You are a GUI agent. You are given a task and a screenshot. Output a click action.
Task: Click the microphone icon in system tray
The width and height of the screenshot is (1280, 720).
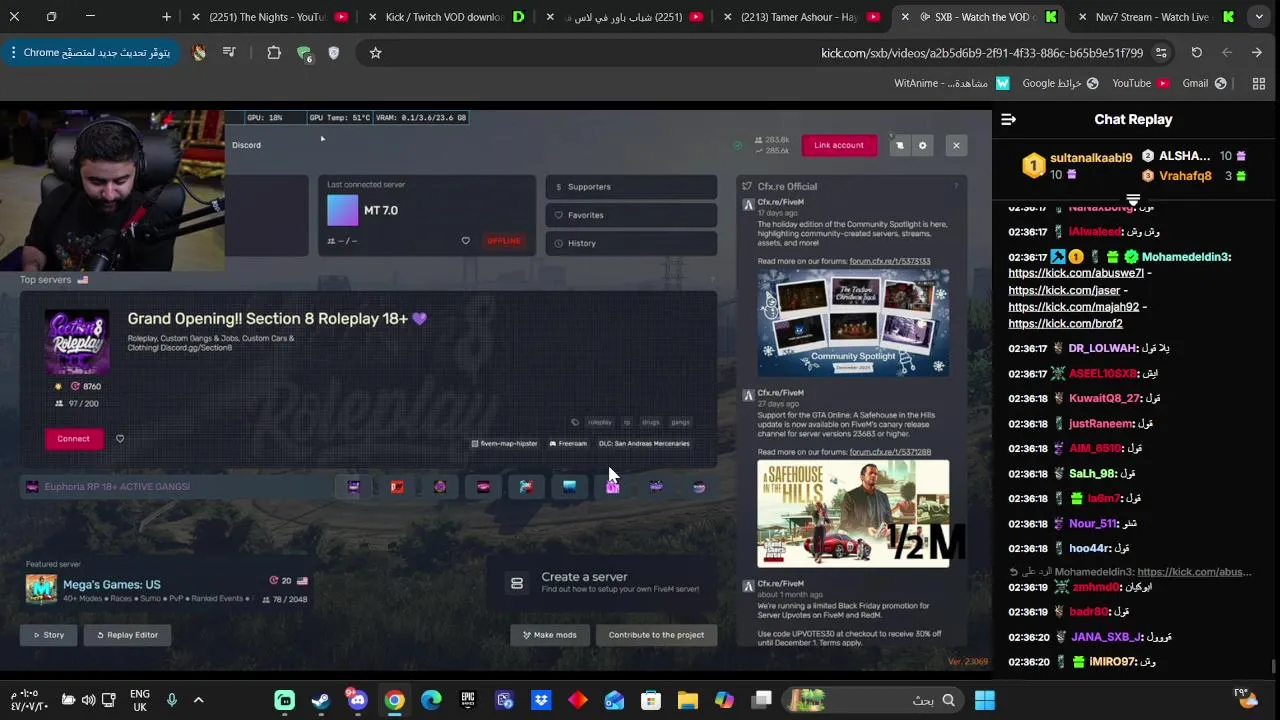click(x=172, y=700)
